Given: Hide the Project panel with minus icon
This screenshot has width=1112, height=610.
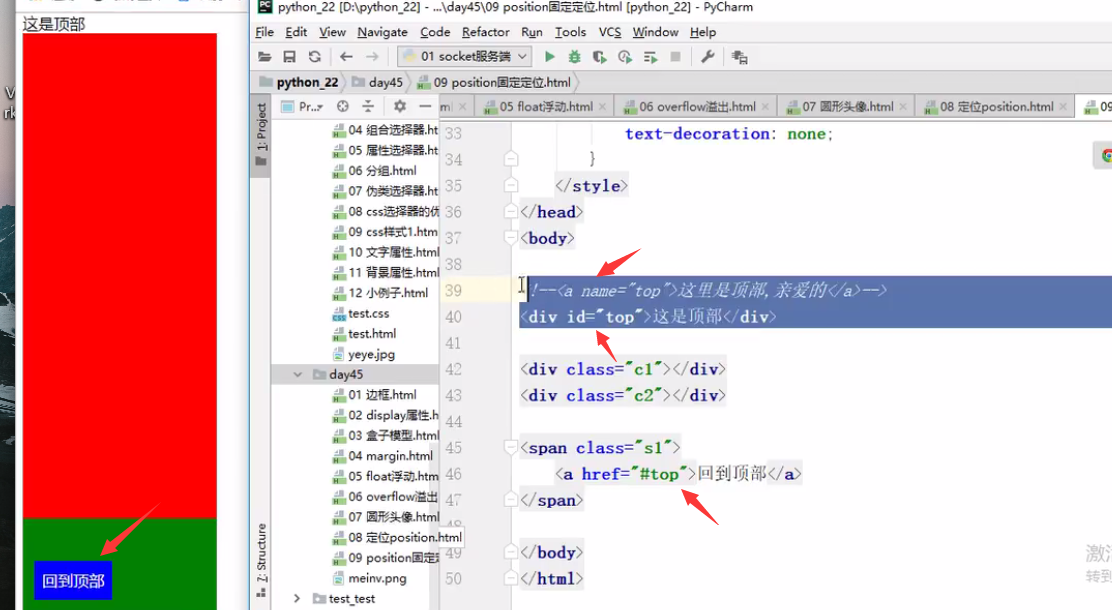Looking at the screenshot, I should pyautogui.click(x=425, y=106).
